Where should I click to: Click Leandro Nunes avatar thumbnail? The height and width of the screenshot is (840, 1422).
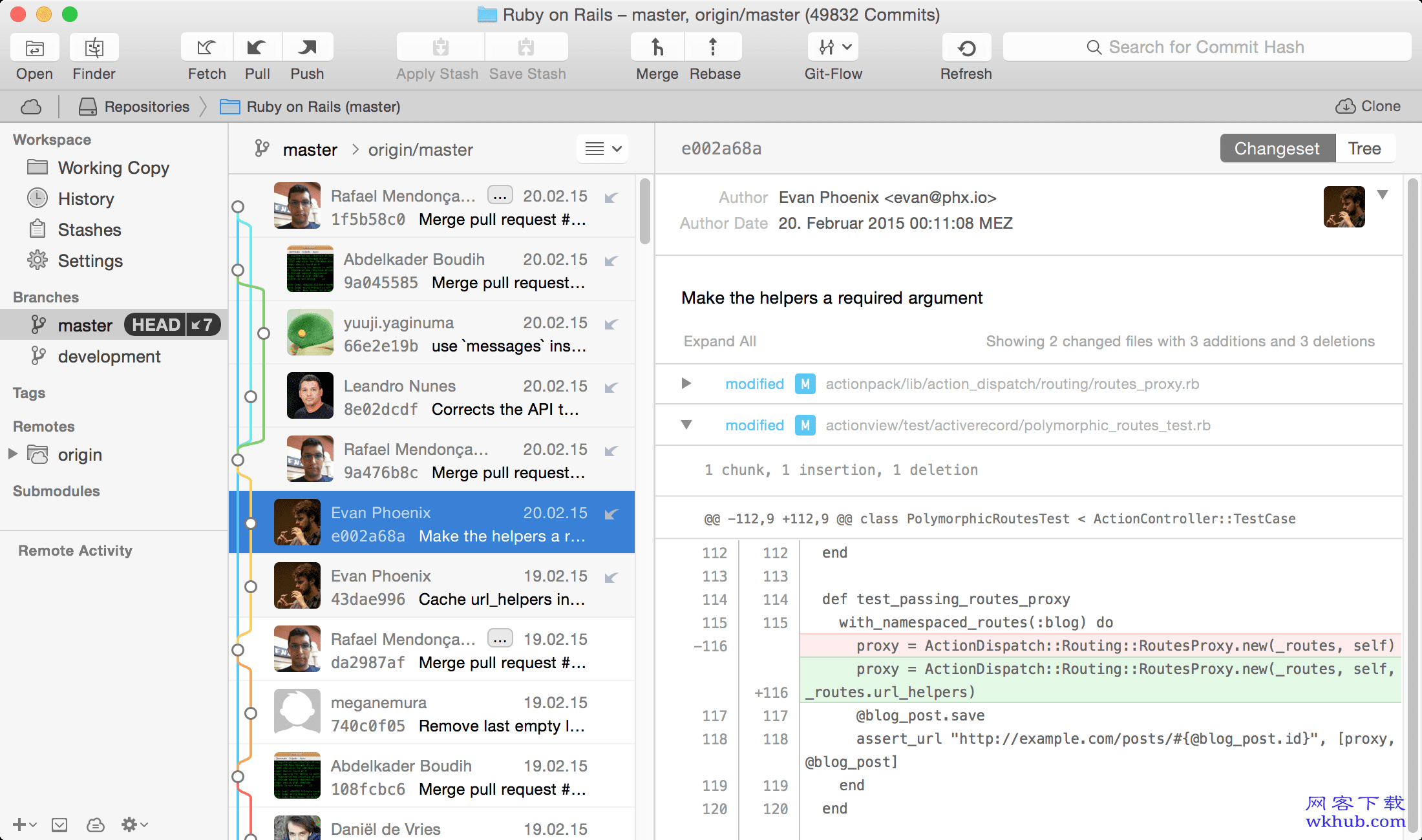310,395
